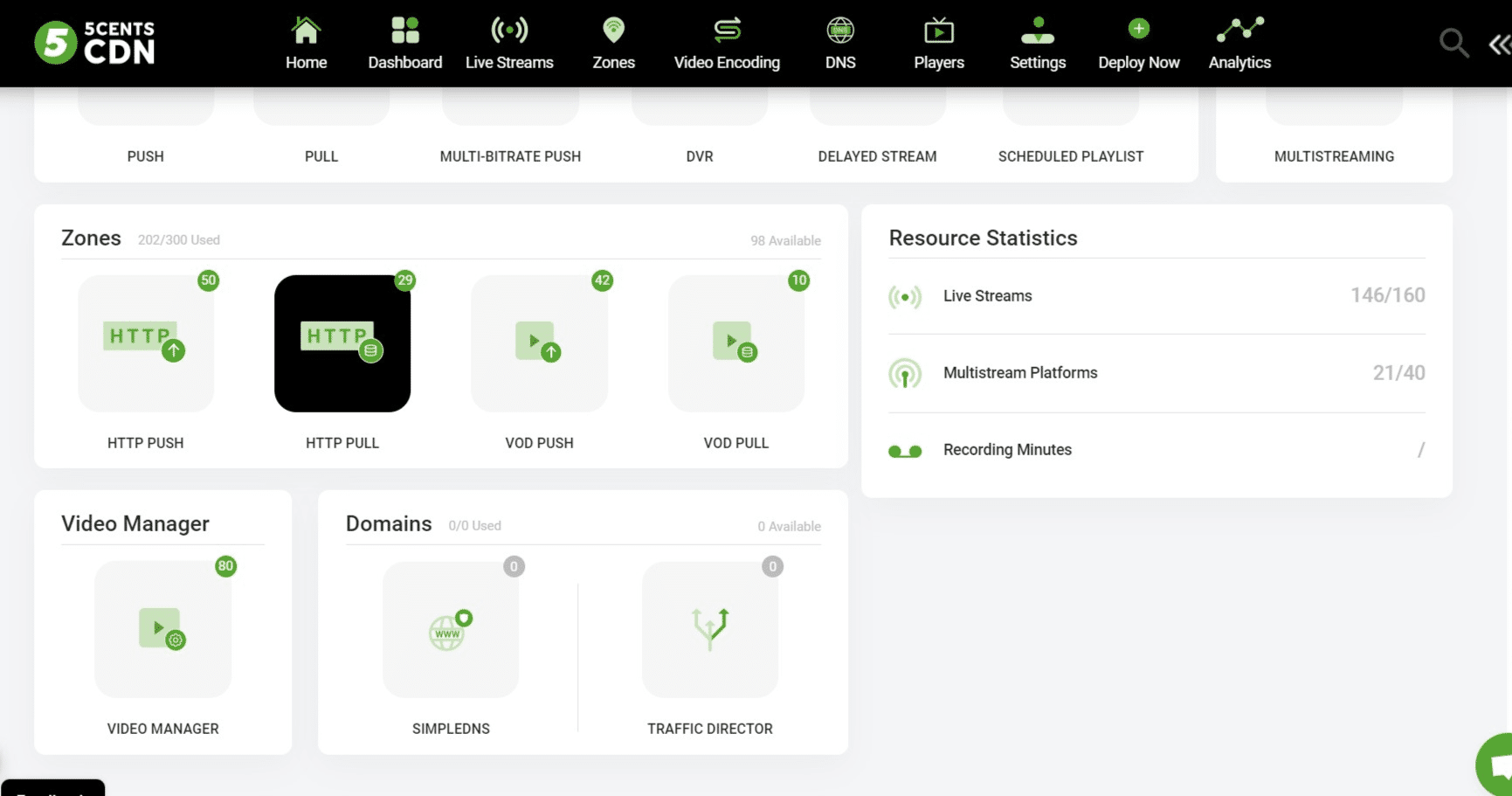Click the Live Streams radio-wave icon in Resource Statistics

(x=905, y=297)
